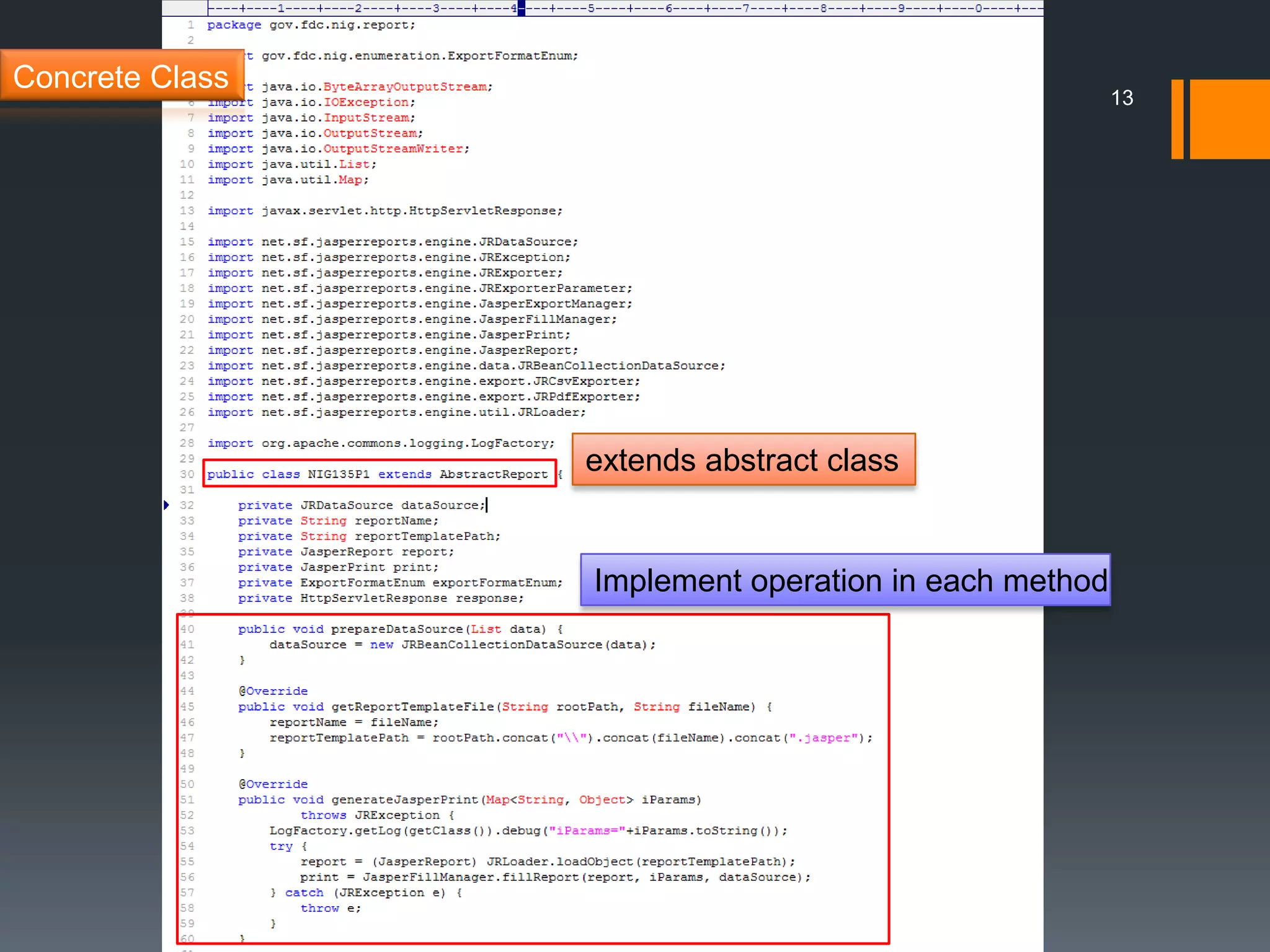The height and width of the screenshot is (952, 1270).
Task: Click the prepareDataSource method name
Action: [x=397, y=629]
